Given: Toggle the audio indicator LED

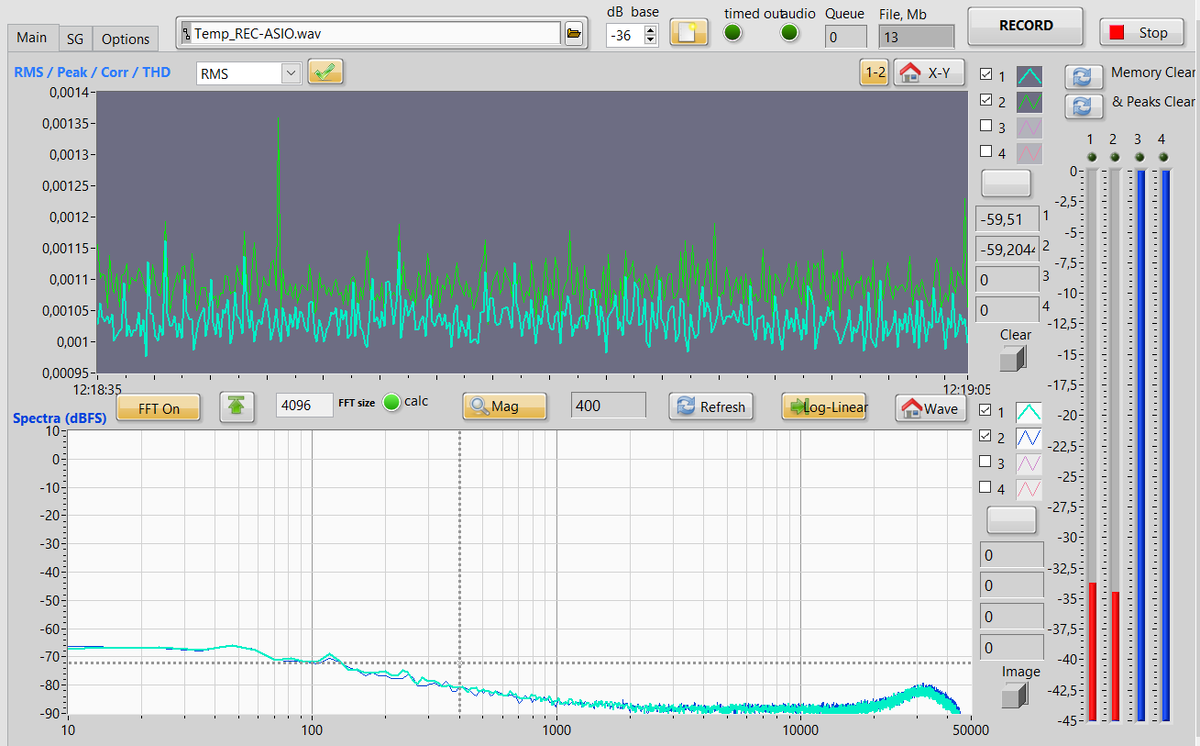Looking at the screenshot, I should pos(790,32).
